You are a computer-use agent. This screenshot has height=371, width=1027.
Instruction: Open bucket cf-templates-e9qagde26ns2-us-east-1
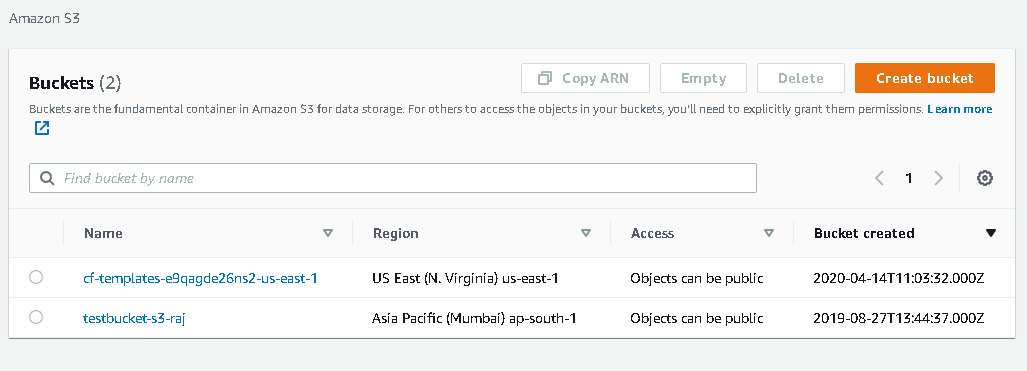(200, 278)
